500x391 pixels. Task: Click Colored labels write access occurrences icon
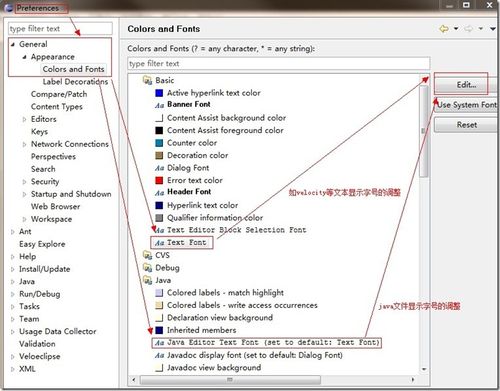[159, 305]
